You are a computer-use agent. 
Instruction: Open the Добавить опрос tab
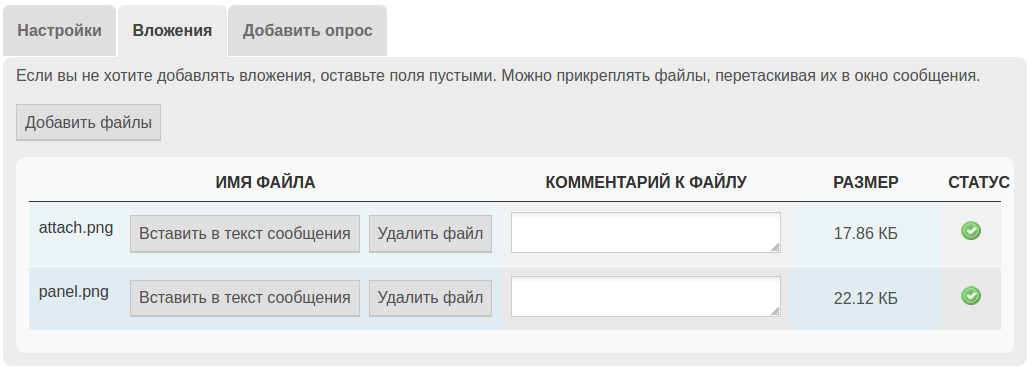coord(308,30)
